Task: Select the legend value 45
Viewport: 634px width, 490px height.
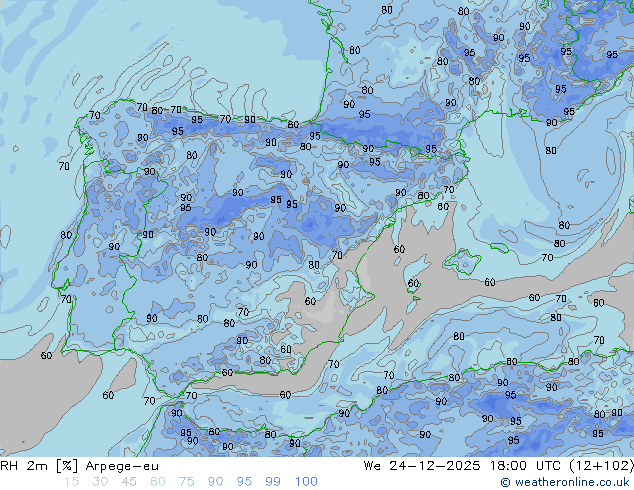Action: pos(129,482)
